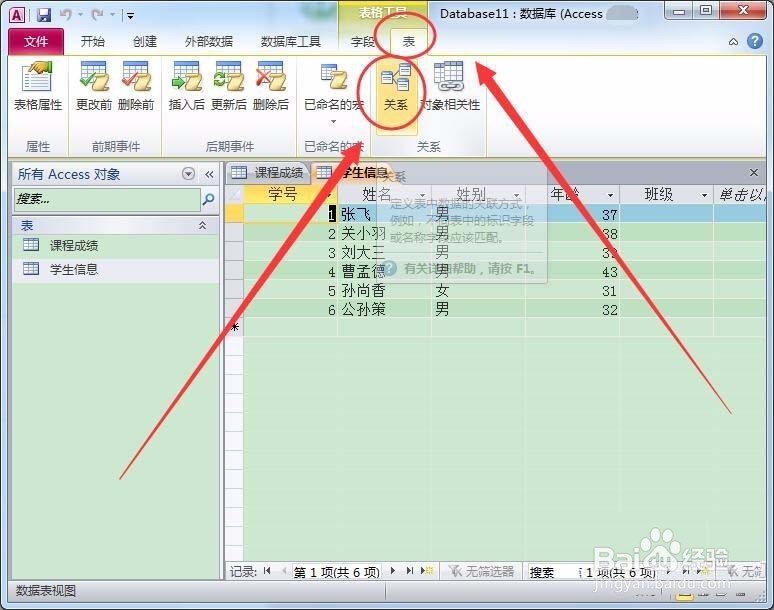Click the cell containing 公孙策
The width and height of the screenshot is (774, 610).
click(x=385, y=309)
